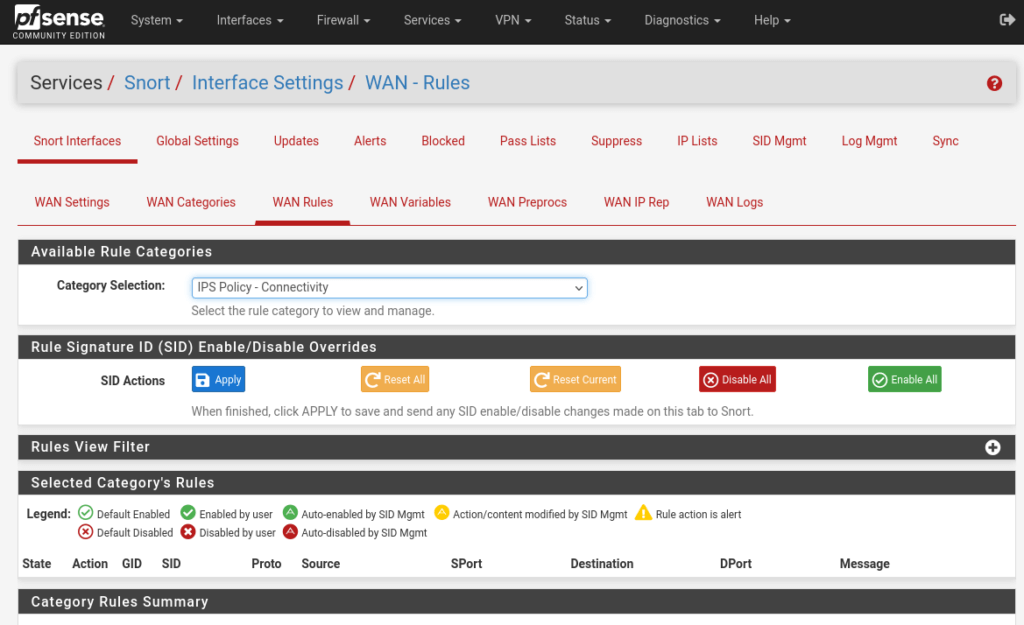
Task: Click the red Disable All button
Action: [737, 379]
